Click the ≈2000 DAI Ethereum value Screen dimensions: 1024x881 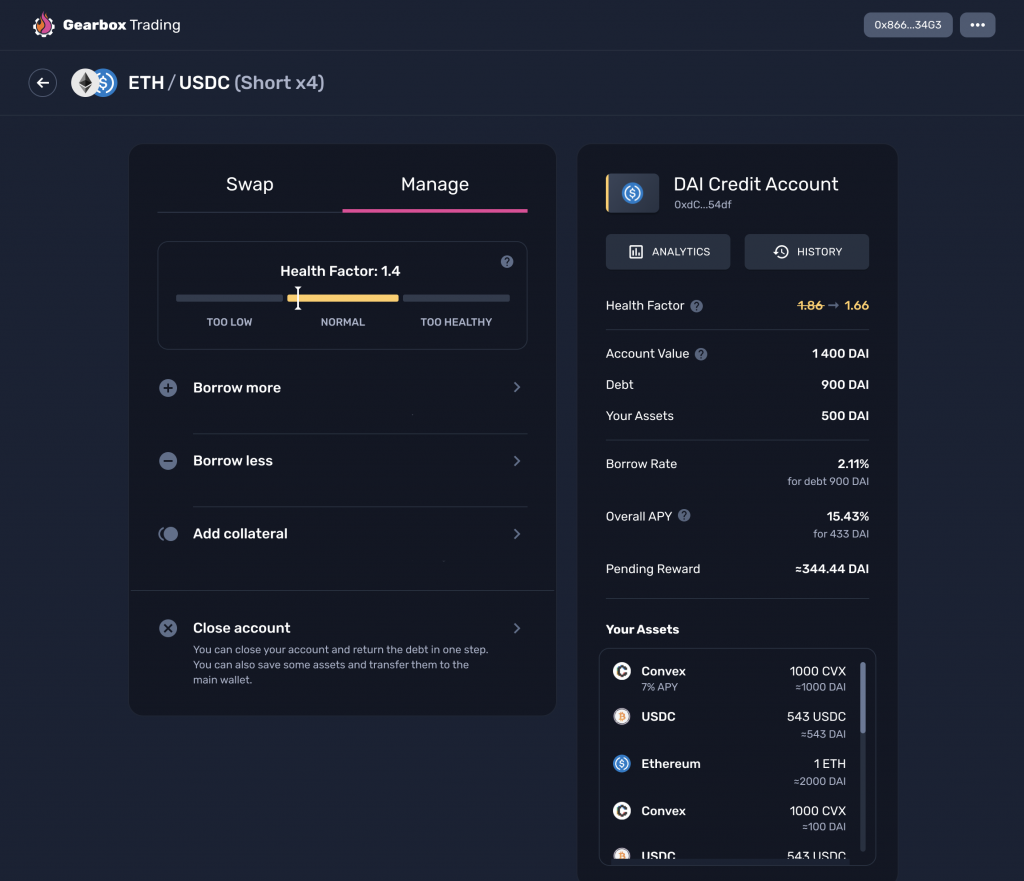[820, 781]
